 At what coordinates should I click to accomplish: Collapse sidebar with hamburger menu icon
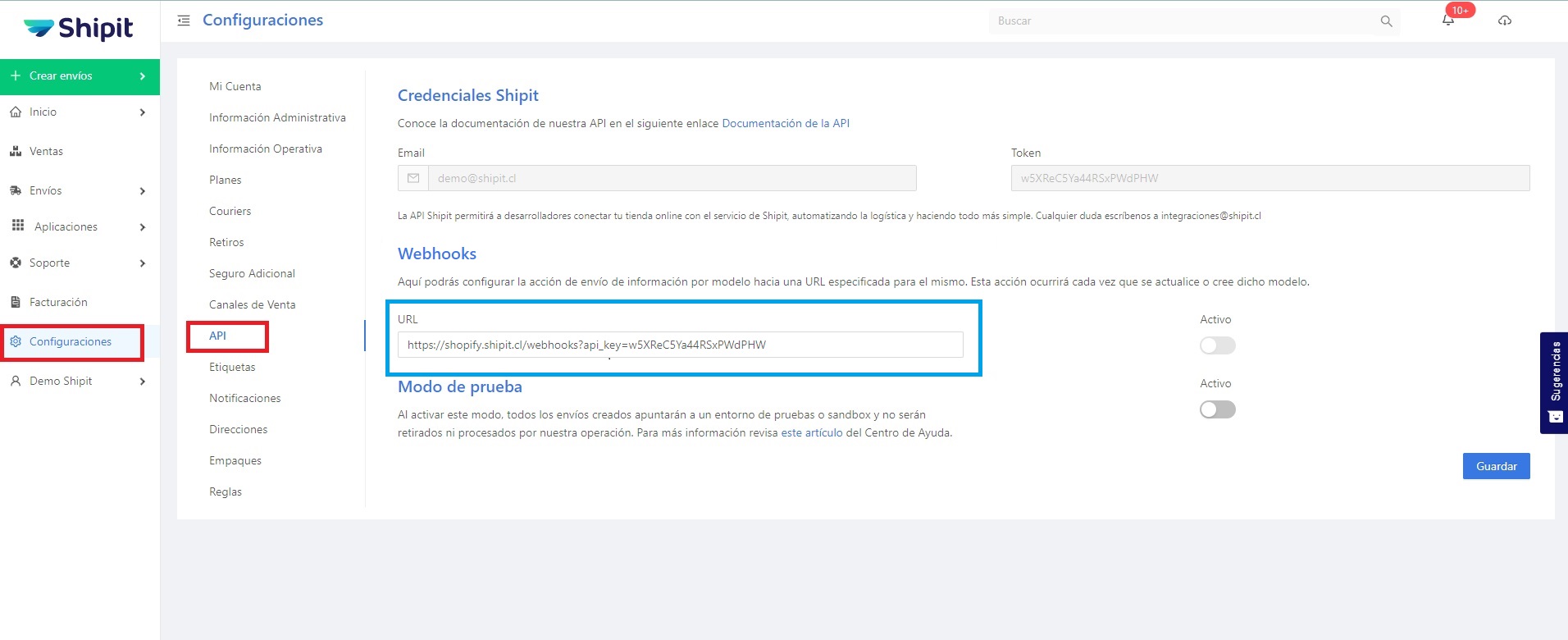pos(184,21)
